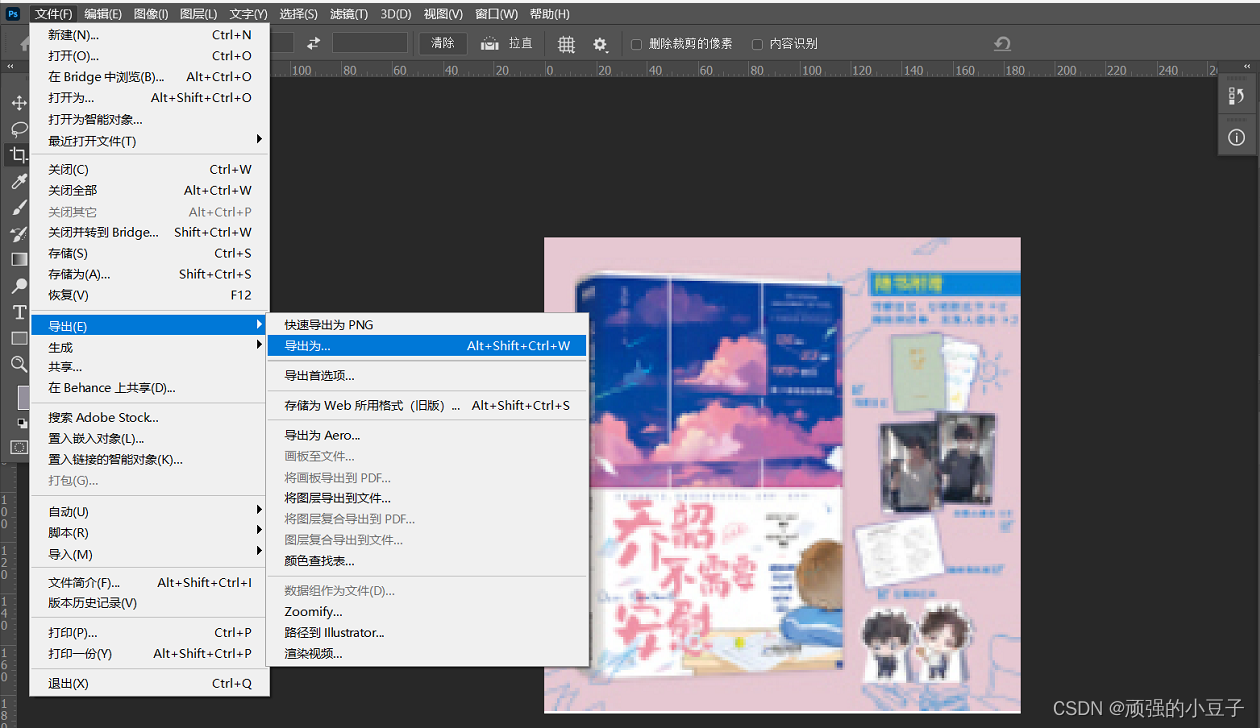Open the 3D menu

point(395,14)
